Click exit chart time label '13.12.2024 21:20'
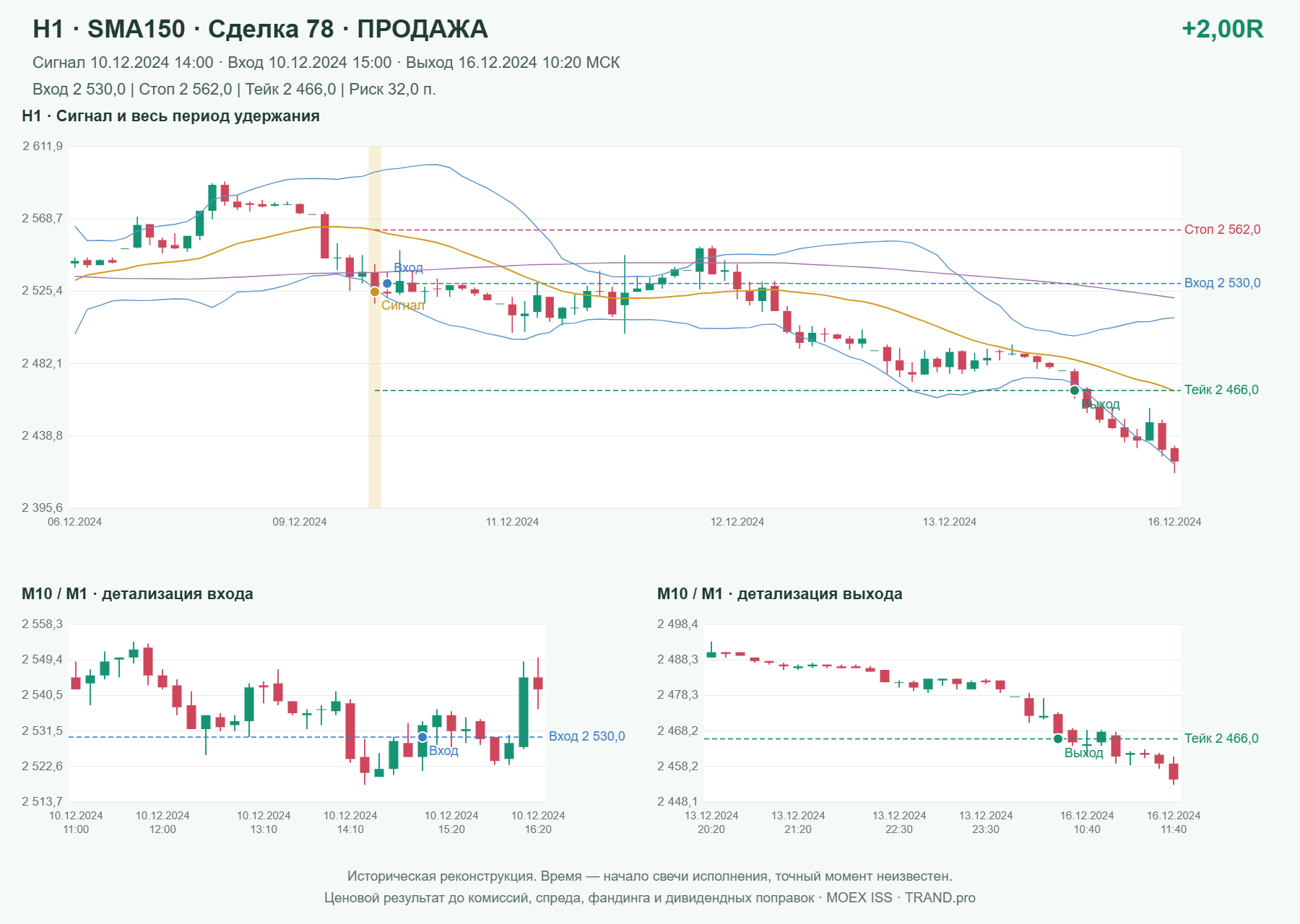The image size is (1300, 924). (x=798, y=822)
